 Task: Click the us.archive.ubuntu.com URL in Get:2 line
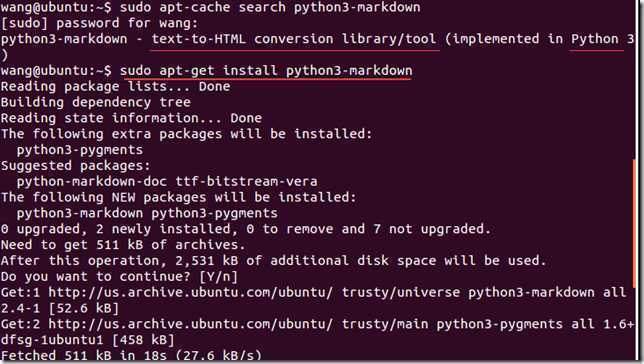click(x=191, y=324)
